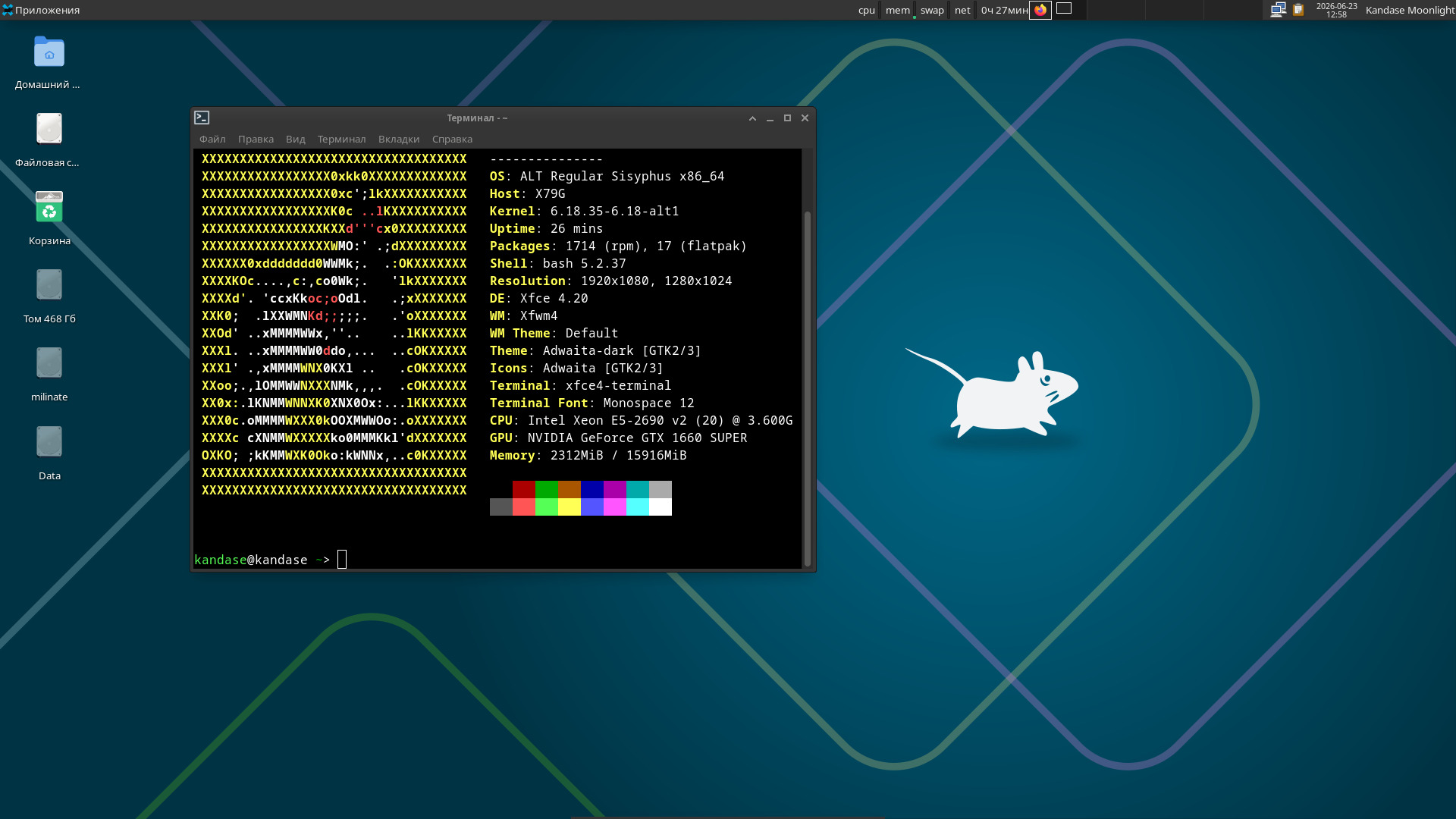
Task: Click the bright yellow color block
Action: [570, 507]
